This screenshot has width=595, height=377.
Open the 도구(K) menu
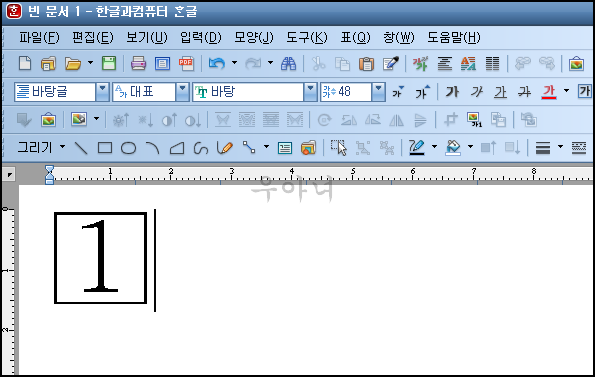tap(307, 37)
